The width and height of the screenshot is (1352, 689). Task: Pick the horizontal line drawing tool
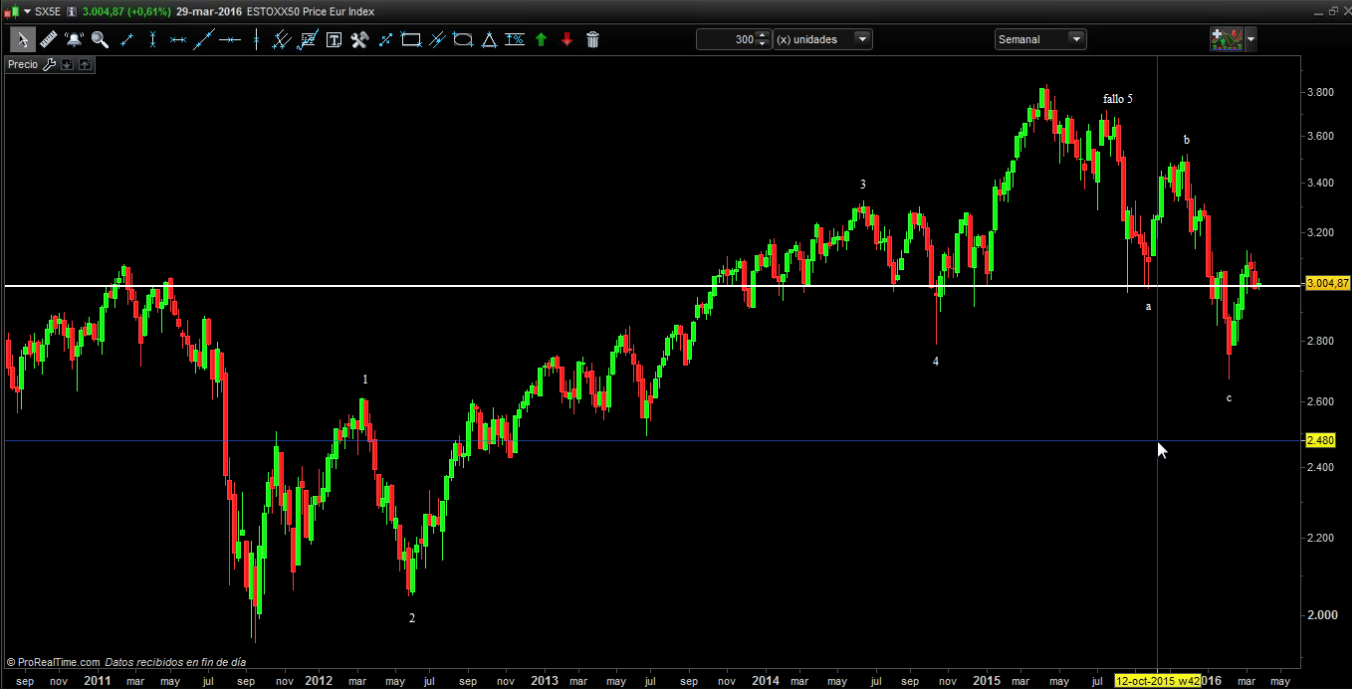[x=230, y=39]
